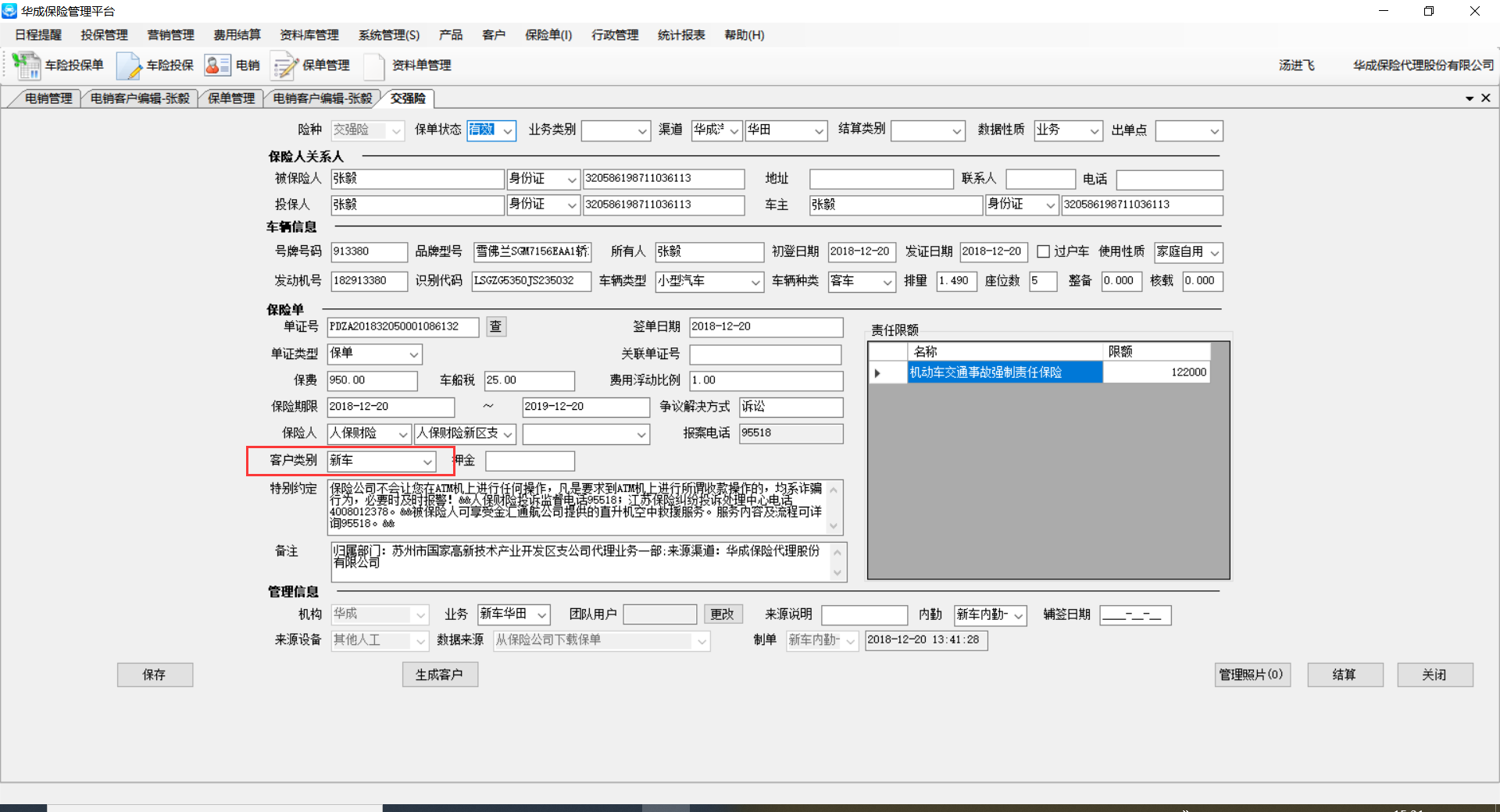Click the 保费 input field
The height and width of the screenshot is (812, 1500).
click(372, 380)
